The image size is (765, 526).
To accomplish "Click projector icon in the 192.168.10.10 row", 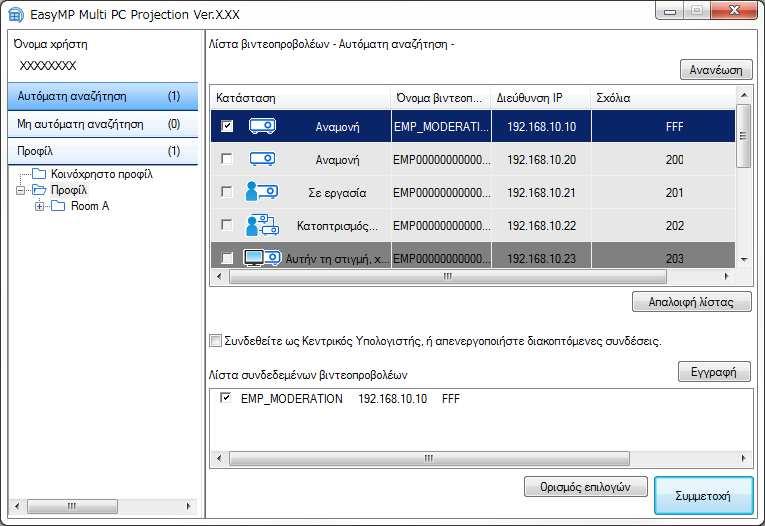I will coord(262,126).
